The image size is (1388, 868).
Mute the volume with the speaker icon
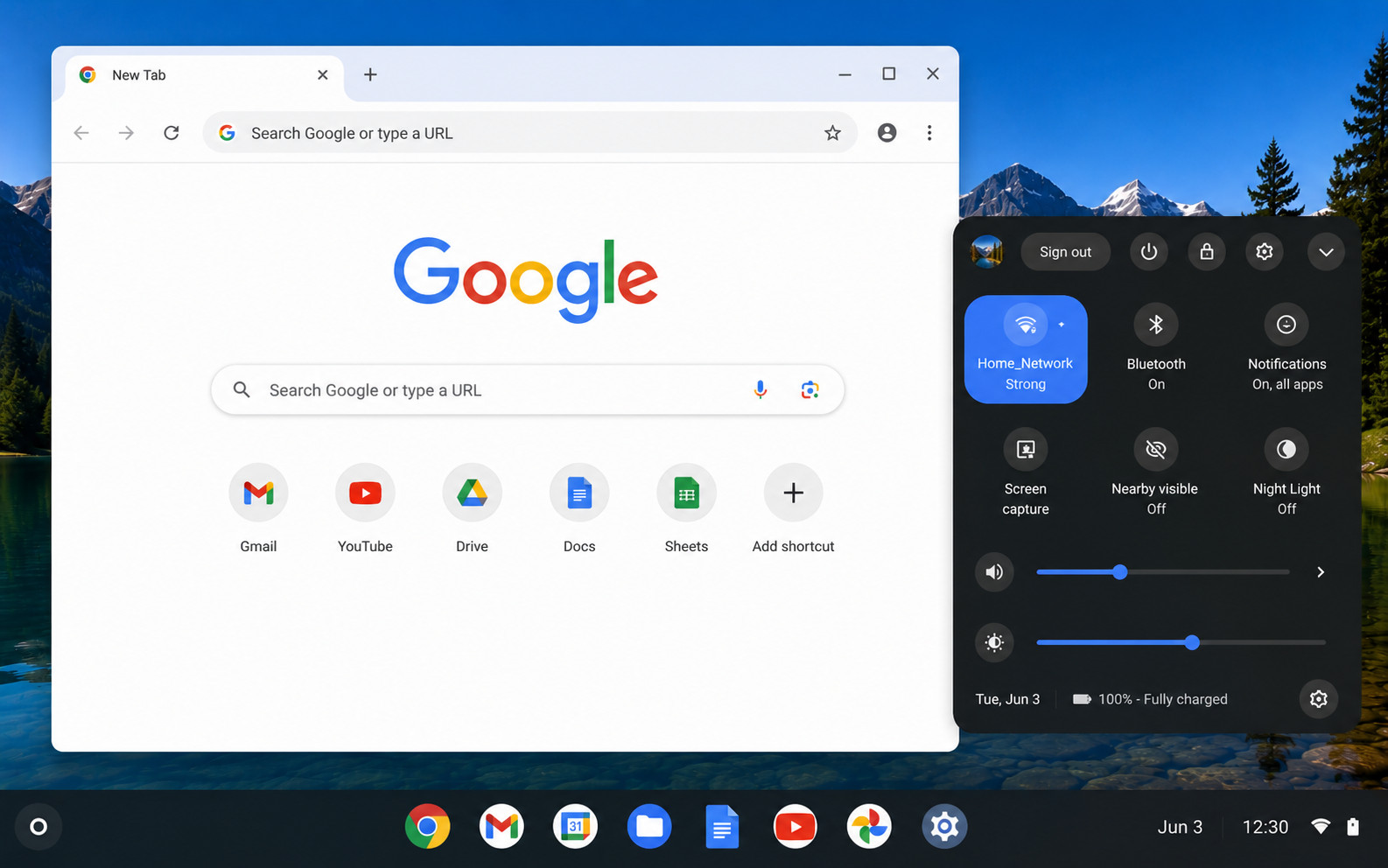tap(994, 572)
